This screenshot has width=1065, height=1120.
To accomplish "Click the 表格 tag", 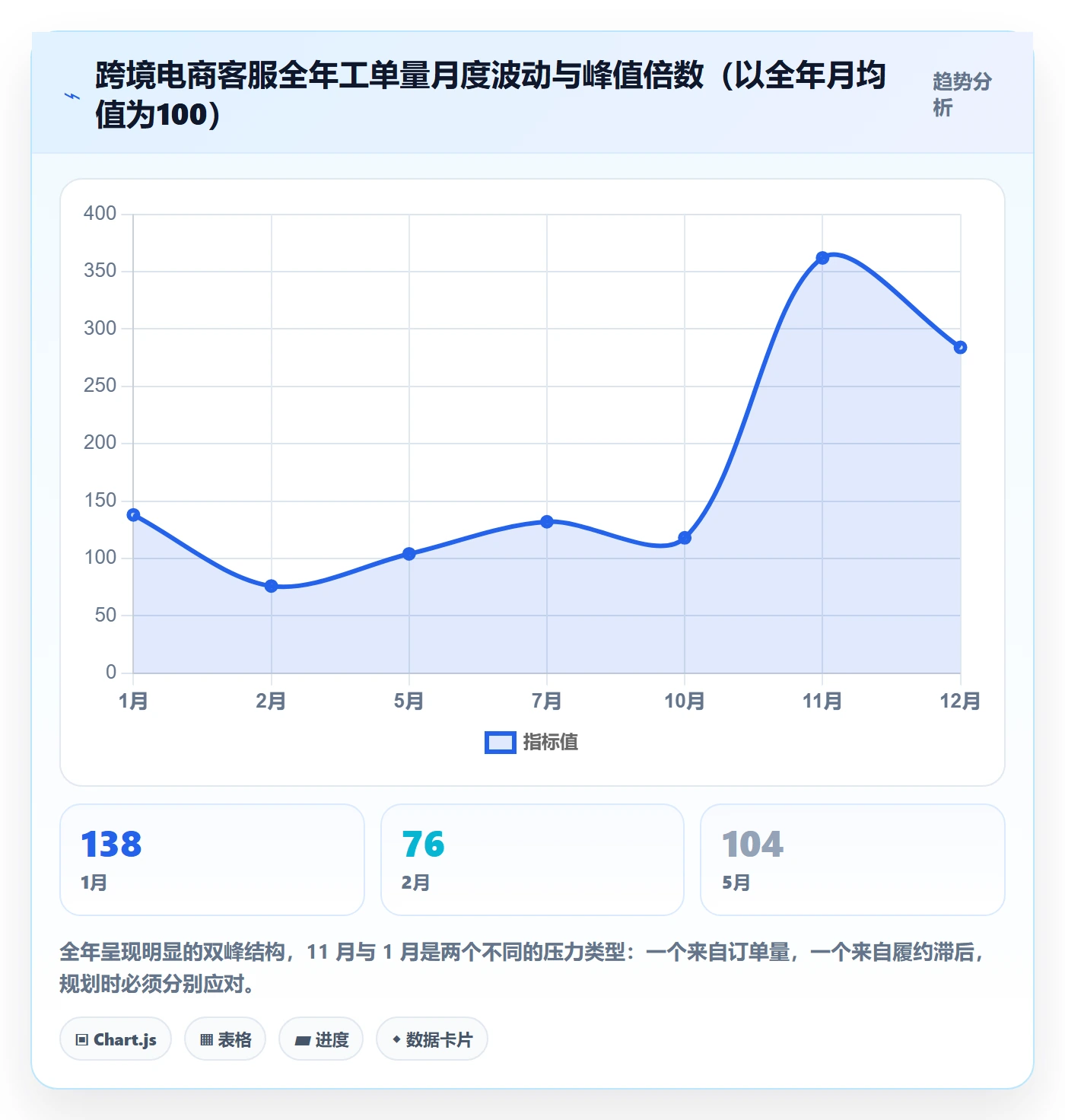I will (x=225, y=1039).
